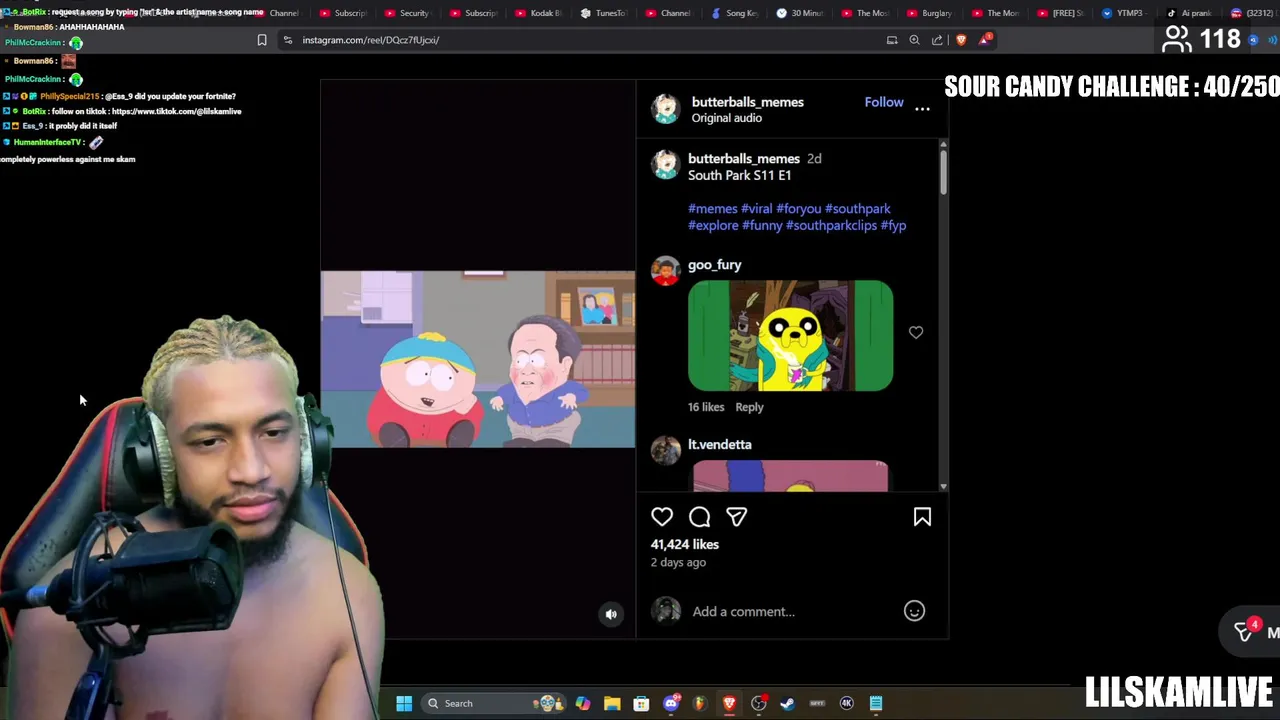Open Microsoft Store from the taskbar
Viewport: 1280px width, 720px height.
point(641,703)
